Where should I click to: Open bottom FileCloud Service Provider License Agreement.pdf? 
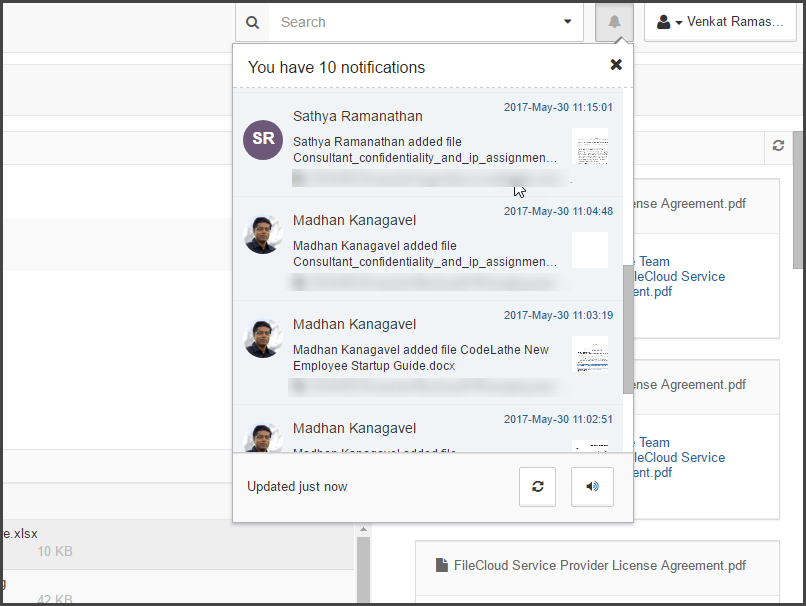click(x=599, y=565)
